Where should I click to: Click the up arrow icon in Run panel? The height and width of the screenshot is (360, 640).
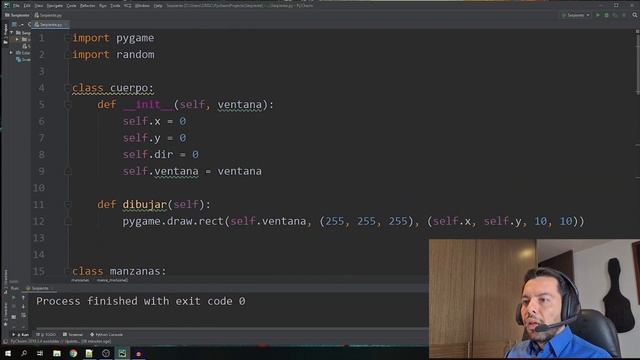[x=23, y=298]
